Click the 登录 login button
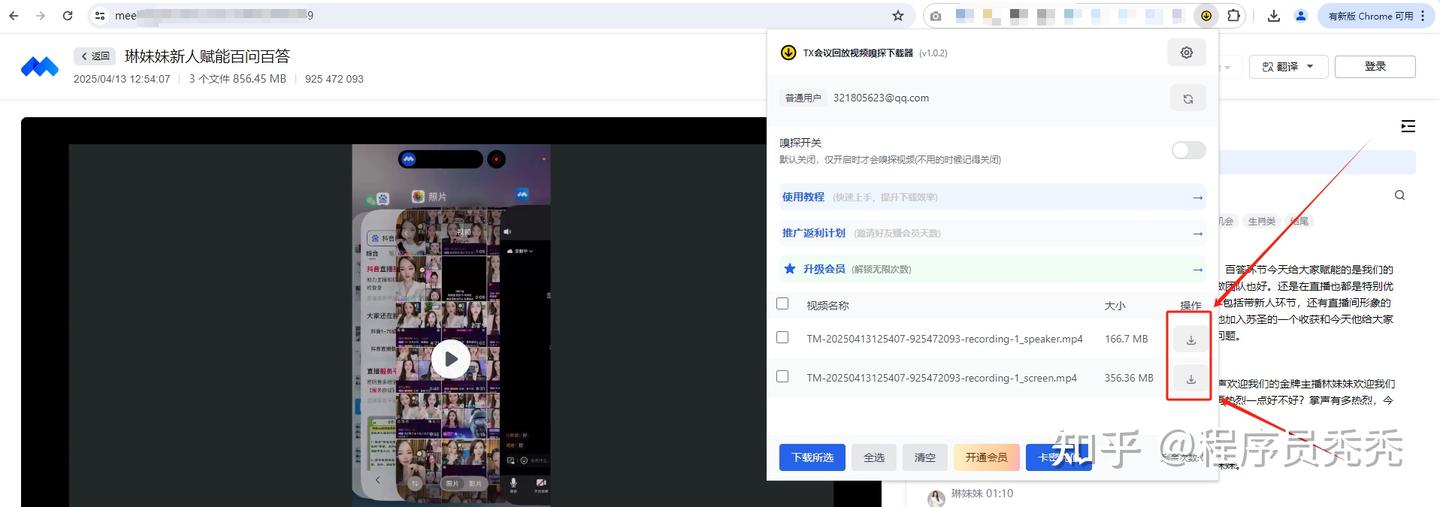1440x507 pixels. coord(1375,66)
